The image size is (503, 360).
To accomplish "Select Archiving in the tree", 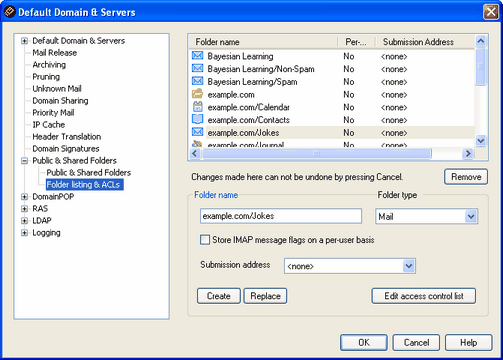I will pyautogui.click(x=49, y=65).
